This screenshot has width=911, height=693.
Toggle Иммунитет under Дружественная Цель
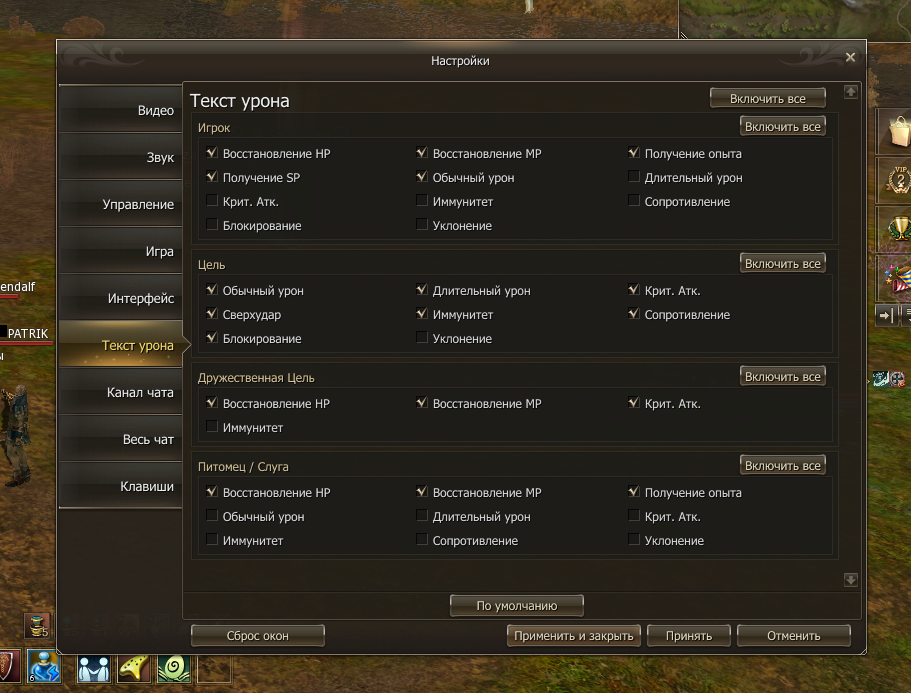[x=212, y=427]
